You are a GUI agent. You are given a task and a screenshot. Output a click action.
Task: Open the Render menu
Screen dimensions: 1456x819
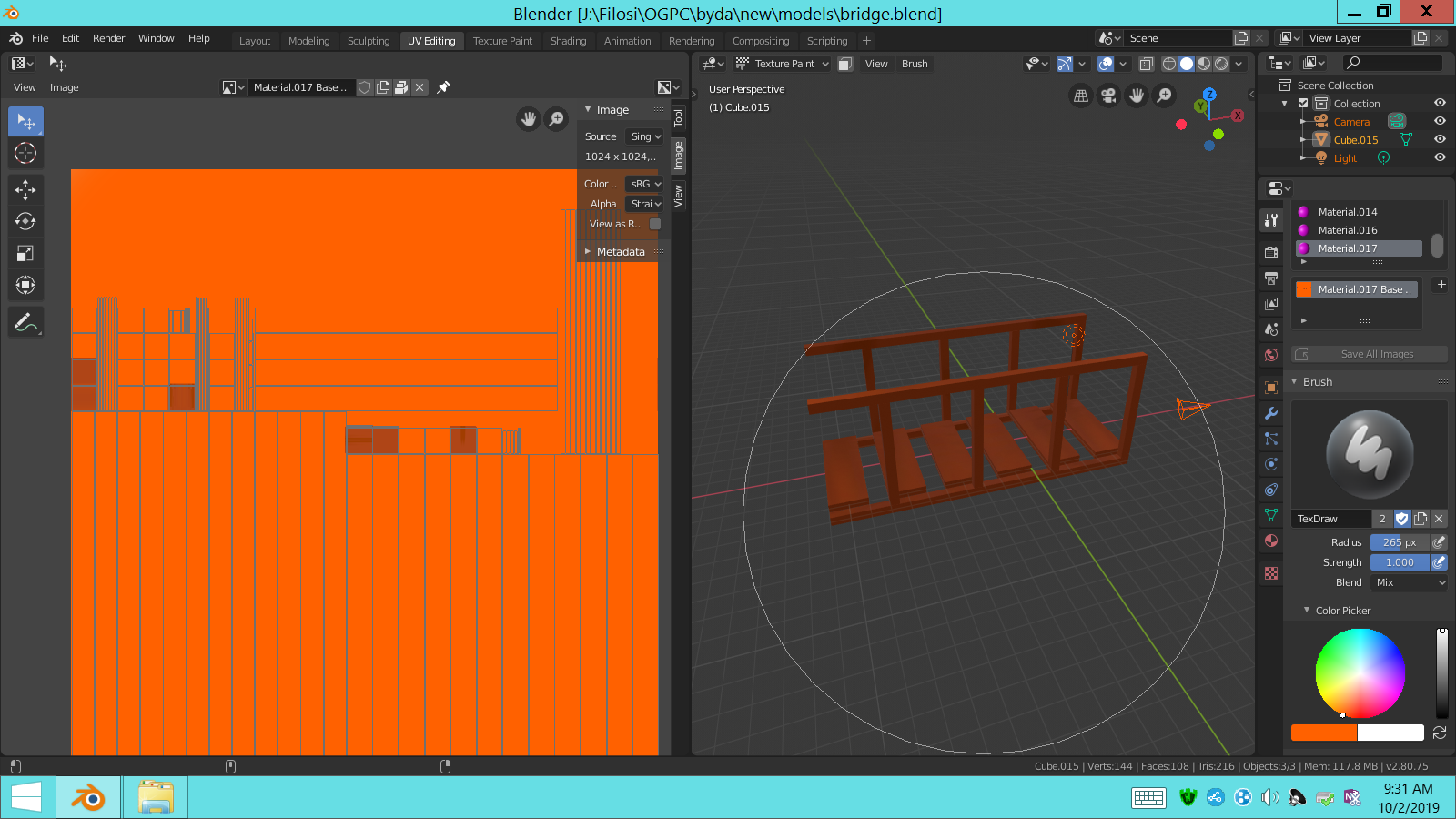click(108, 38)
